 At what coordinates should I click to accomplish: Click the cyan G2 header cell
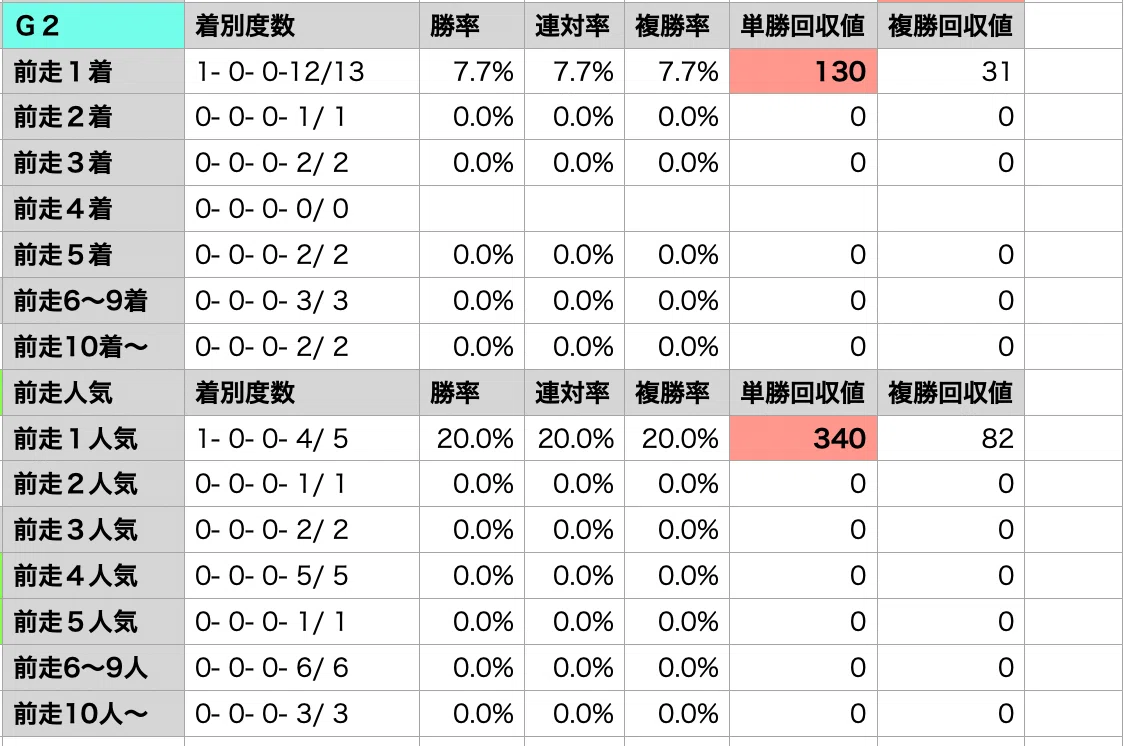pyautogui.click(x=93, y=26)
